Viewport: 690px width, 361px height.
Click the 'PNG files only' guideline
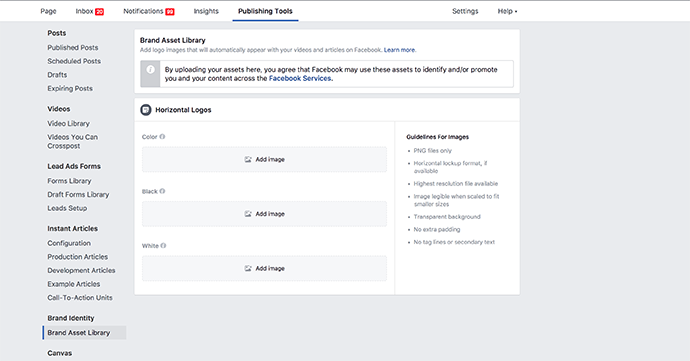(x=433, y=151)
